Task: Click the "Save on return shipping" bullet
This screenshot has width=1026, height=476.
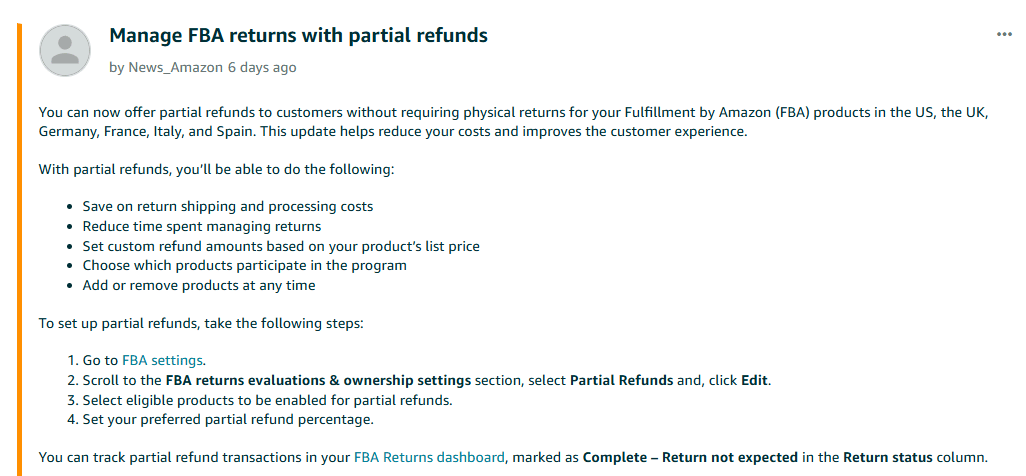Action: point(228,206)
